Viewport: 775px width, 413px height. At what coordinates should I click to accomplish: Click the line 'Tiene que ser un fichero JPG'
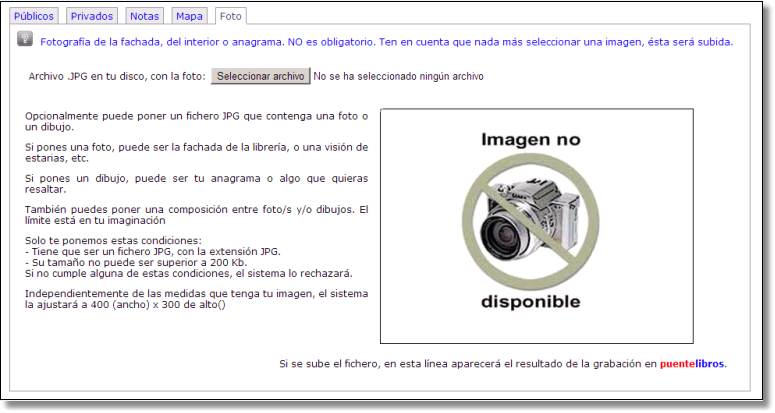(153, 251)
